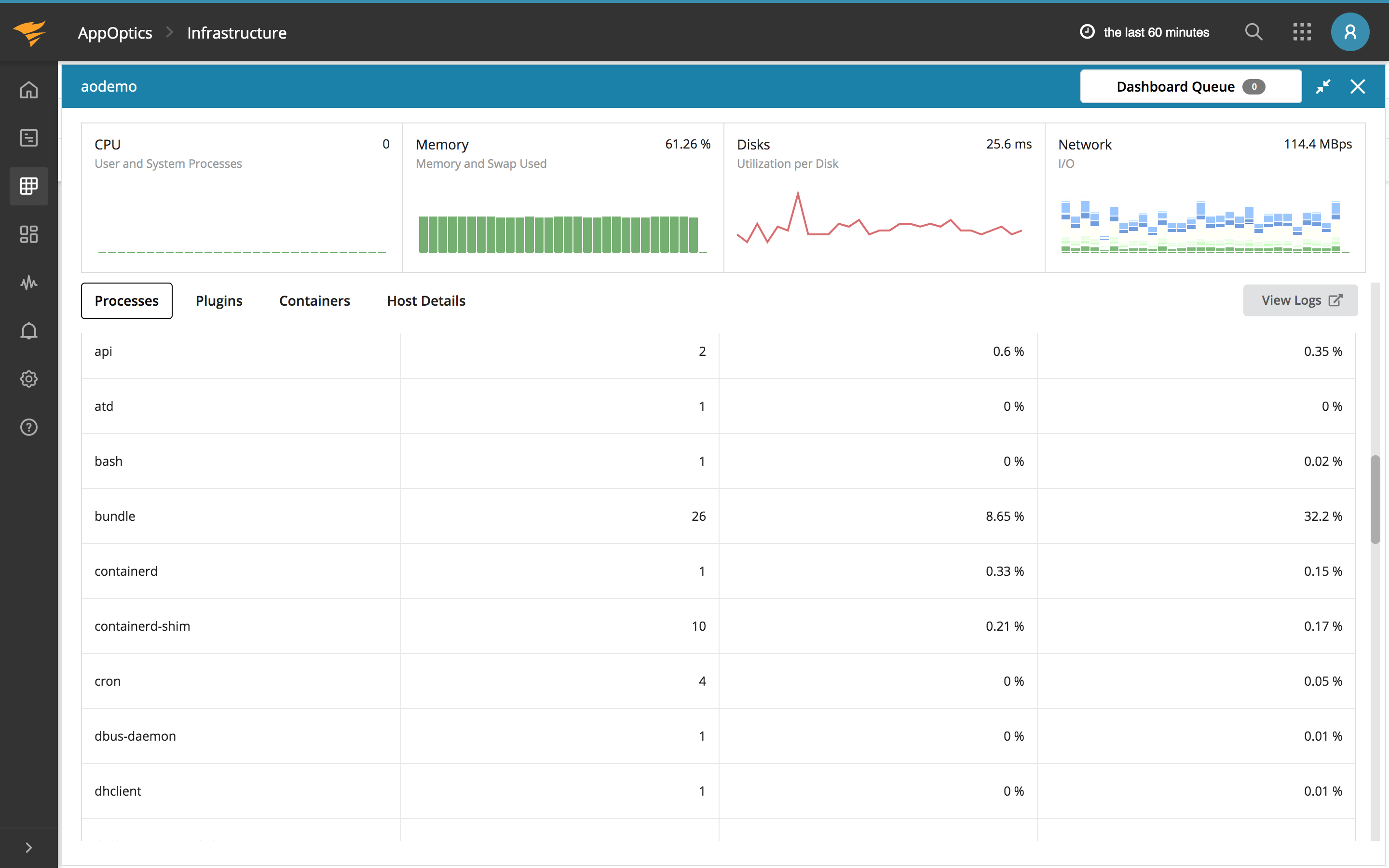The width and height of the screenshot is (1389, 868).
Task: Select the bundle process row
Action: click(718, 516)
